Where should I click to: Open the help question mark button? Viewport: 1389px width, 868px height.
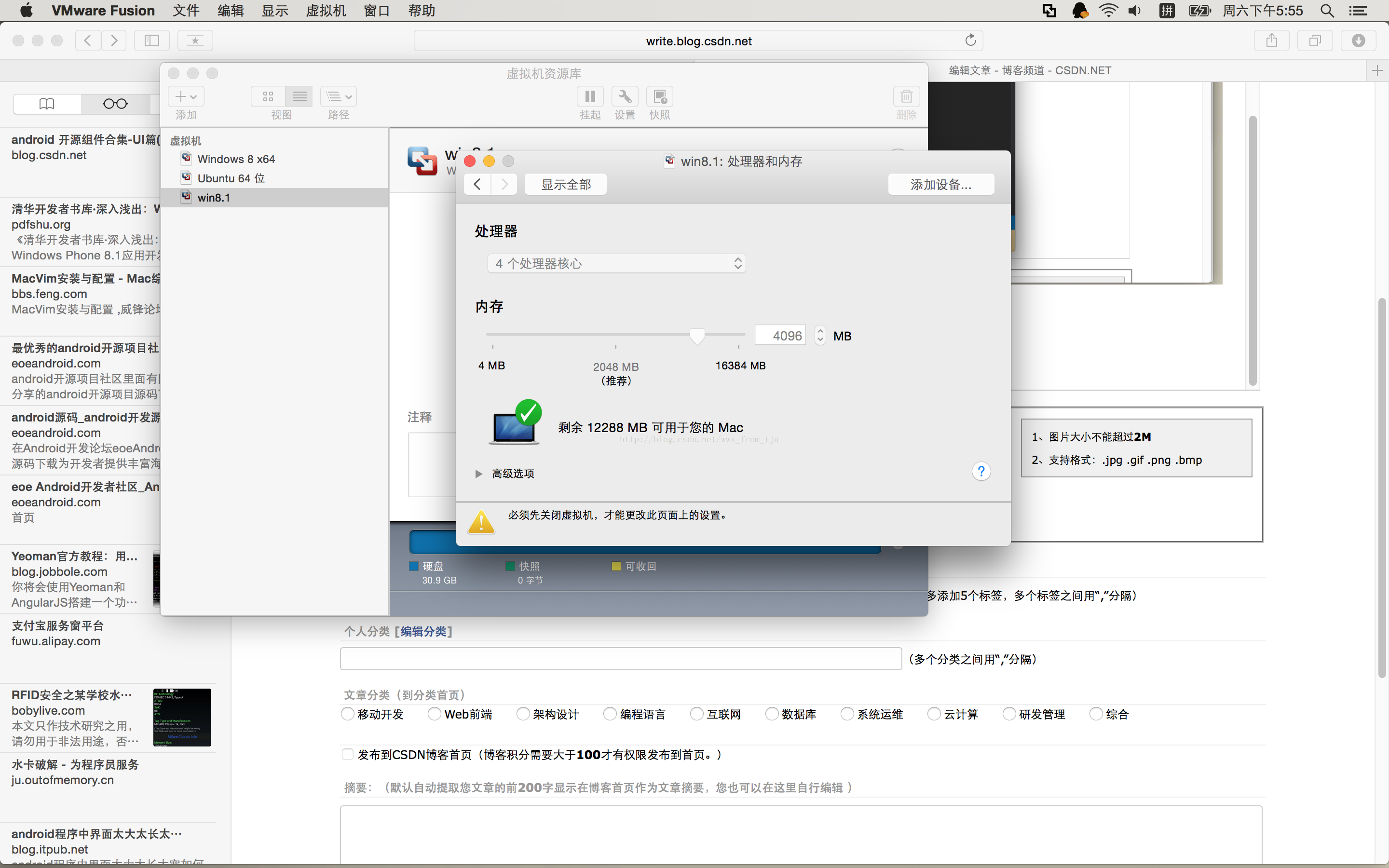coord(981,471)
